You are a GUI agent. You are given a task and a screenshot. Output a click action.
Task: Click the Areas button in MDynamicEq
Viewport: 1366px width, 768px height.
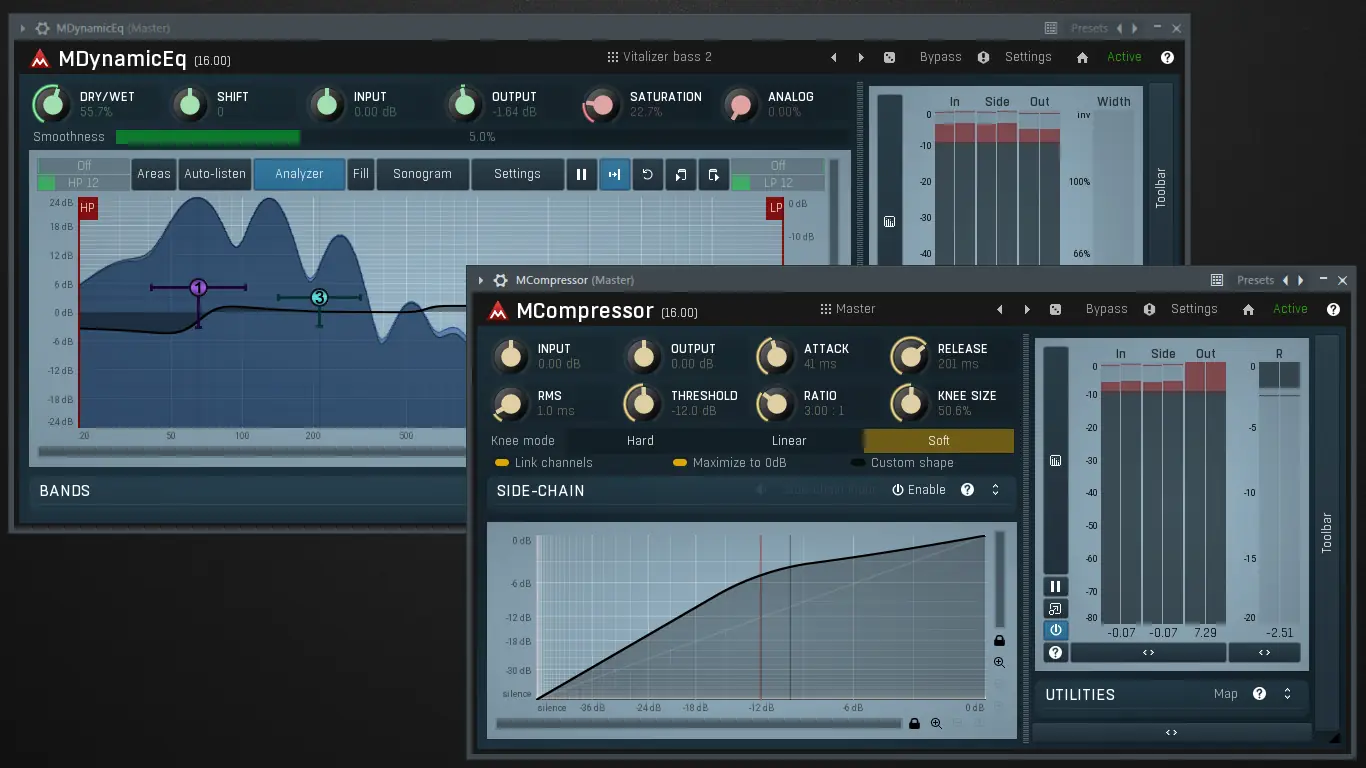coord(154,174)
